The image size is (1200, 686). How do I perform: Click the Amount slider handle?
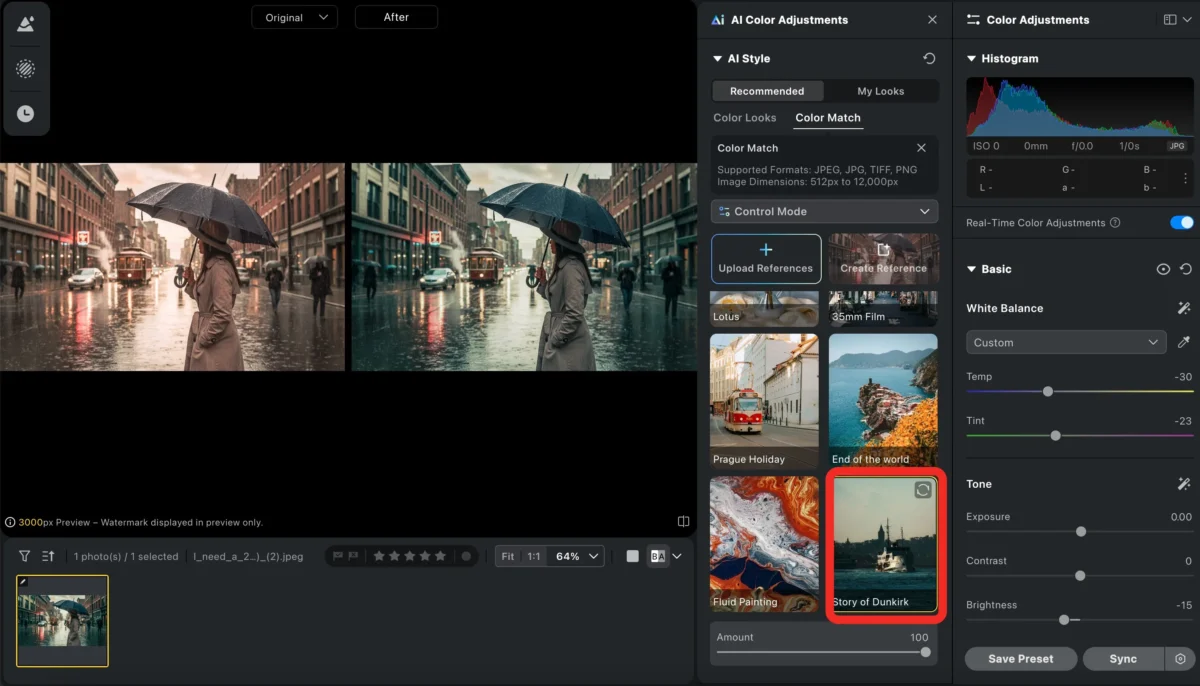[x=925, y=652]
